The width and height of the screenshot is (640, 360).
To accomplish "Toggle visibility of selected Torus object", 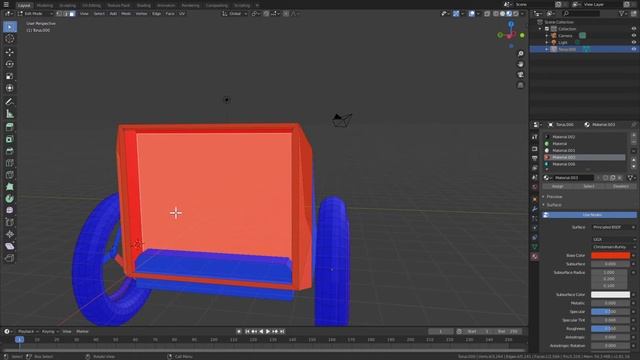I will coord(633,49).
